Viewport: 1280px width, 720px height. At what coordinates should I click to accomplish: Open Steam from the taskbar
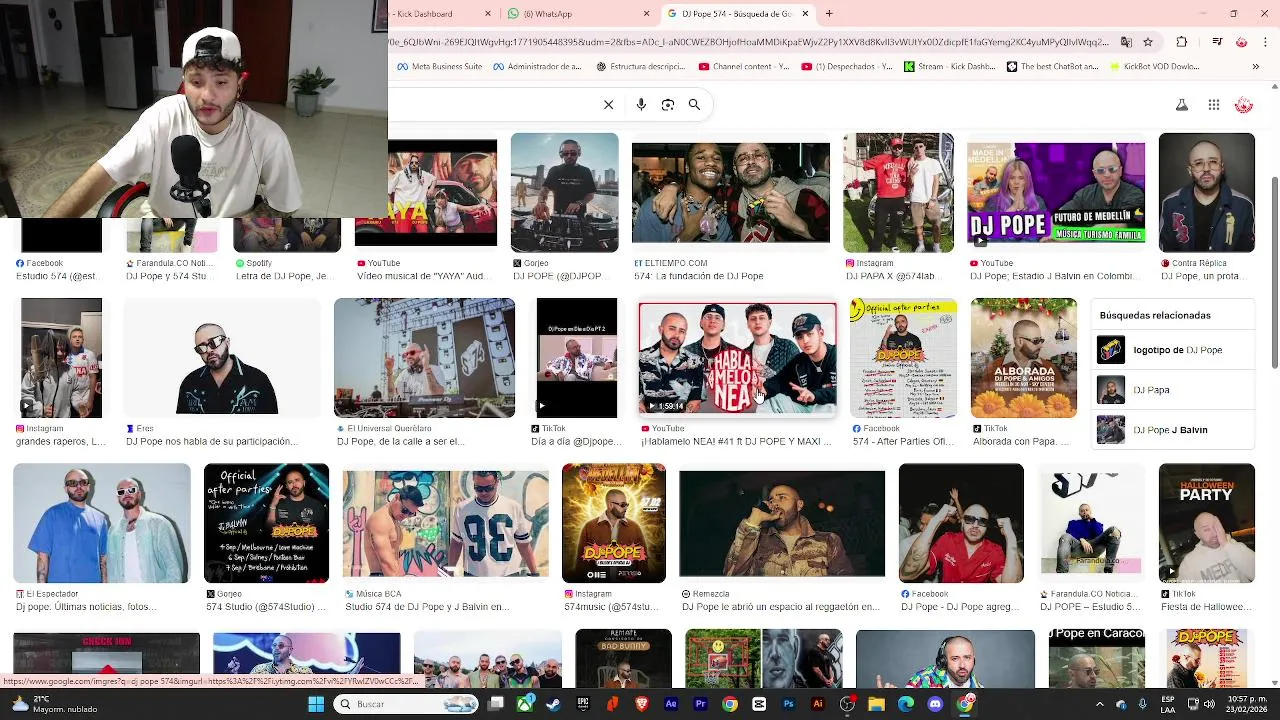pyautogui.click(x=554, y=704)
